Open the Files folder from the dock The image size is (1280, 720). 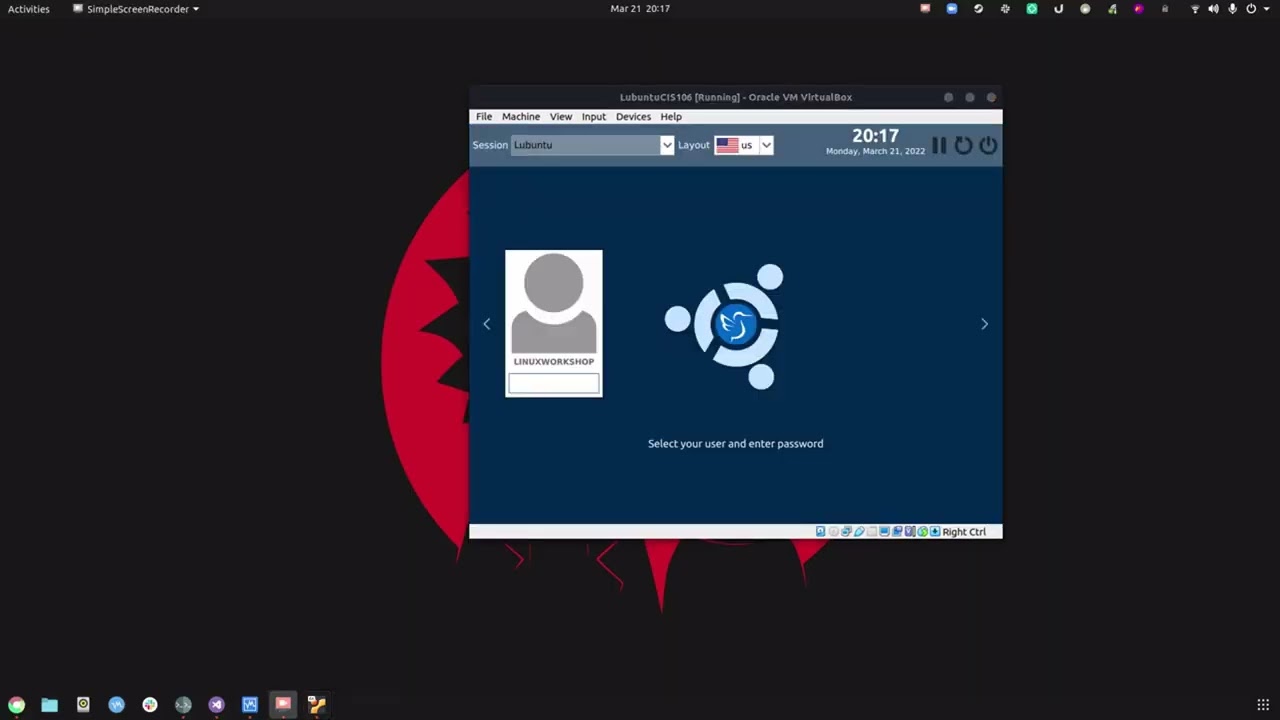[x=49, y=705]
